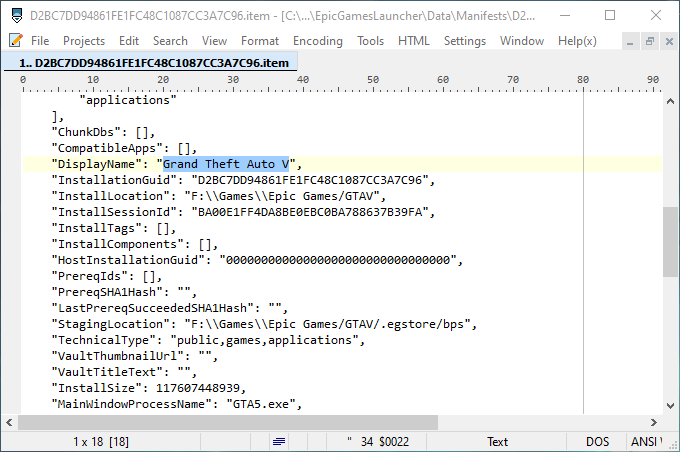This screenshot has width=680, height=452.
Task: Open the Settings menu
Action: click(x=464, y=41)
